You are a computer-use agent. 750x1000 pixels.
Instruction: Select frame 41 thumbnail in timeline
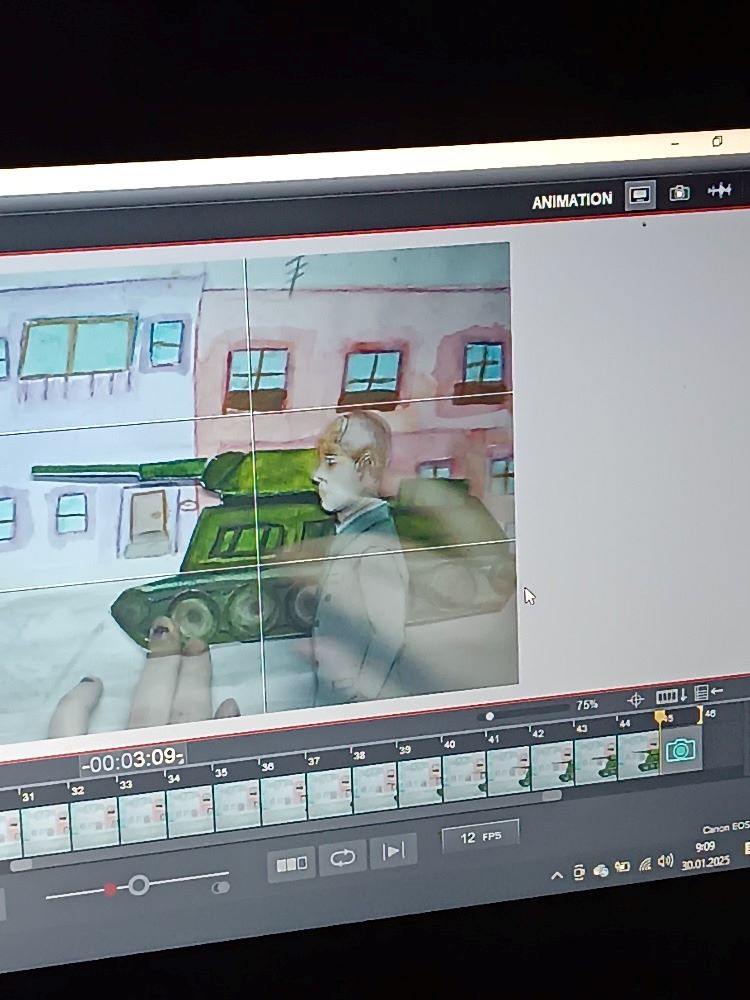pyautogui.click(x=508, y=771)
